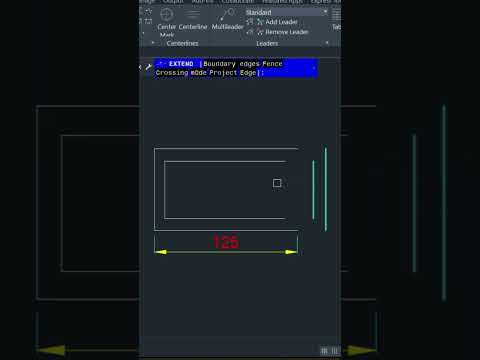Choose Project option in EXTEND prompt
This screenshot has height=360, width=480.
pos(223,73)
